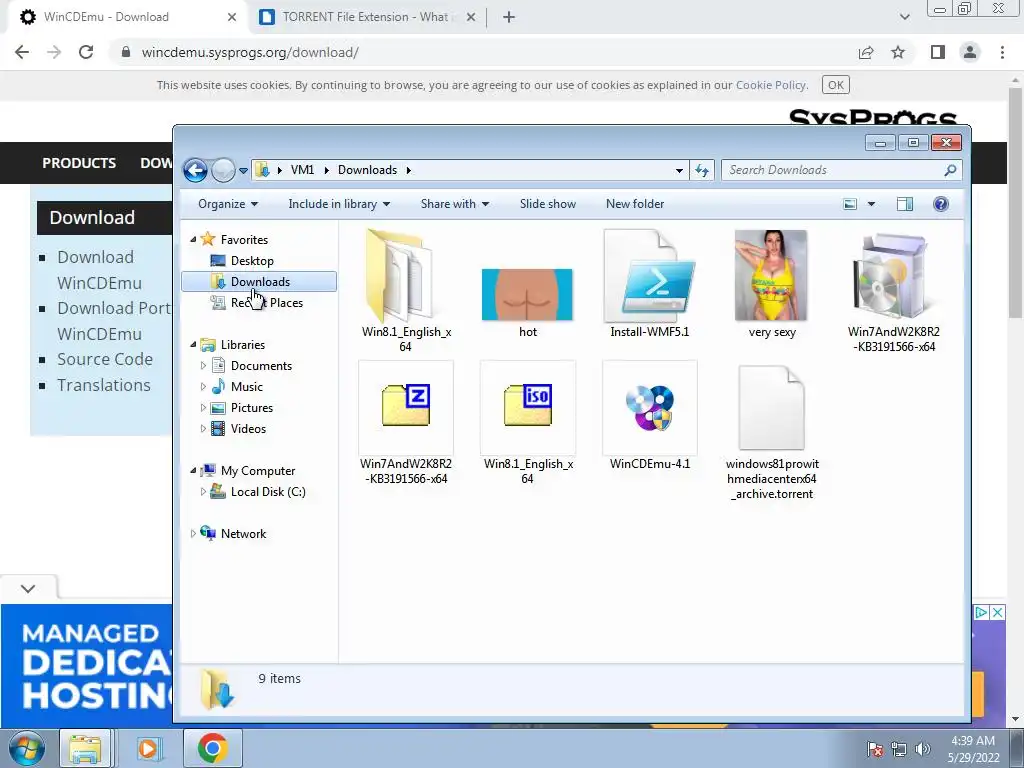Open the Translations link

point(103,385)
